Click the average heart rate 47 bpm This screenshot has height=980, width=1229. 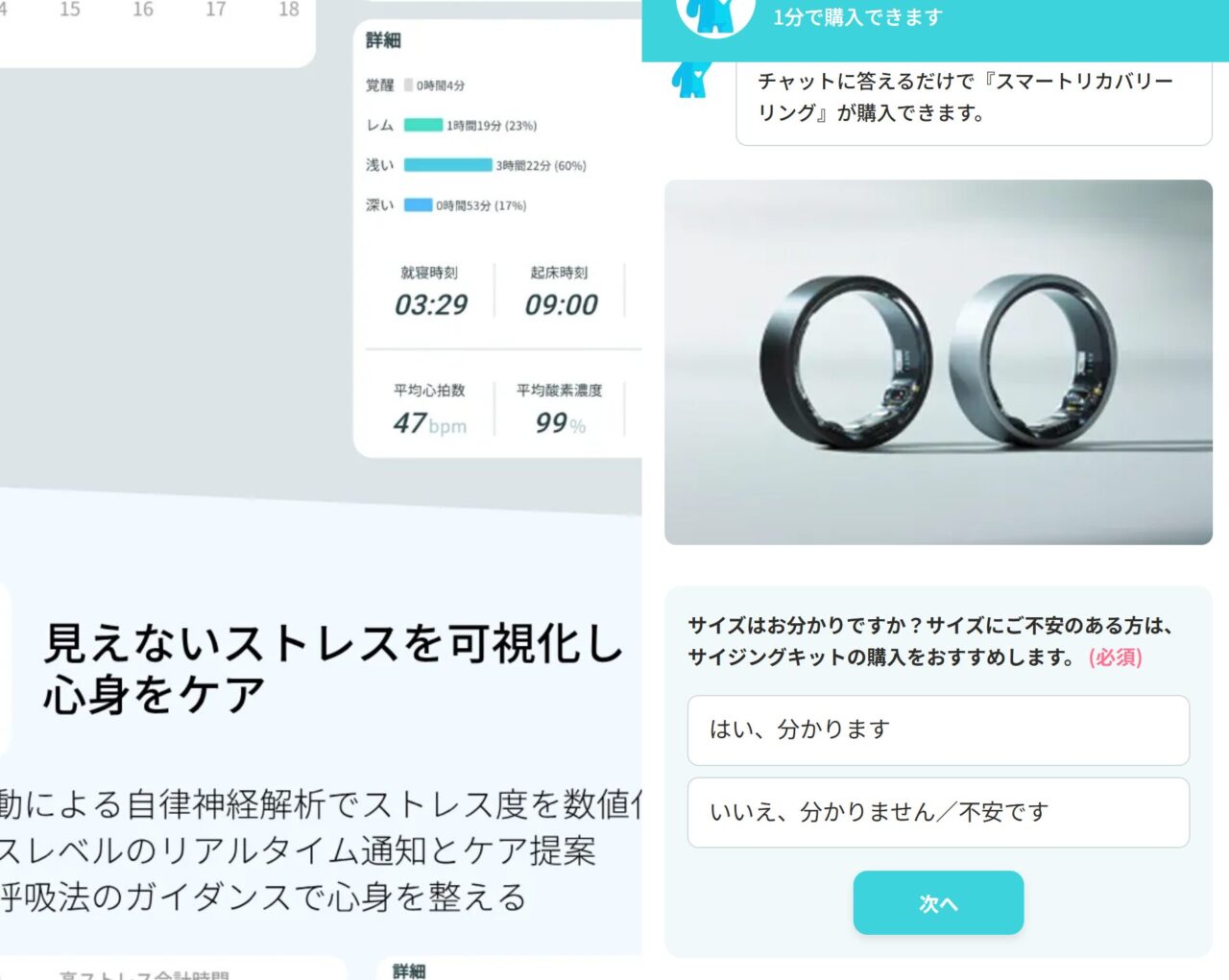pyautogui.click(x=430, y=423)
